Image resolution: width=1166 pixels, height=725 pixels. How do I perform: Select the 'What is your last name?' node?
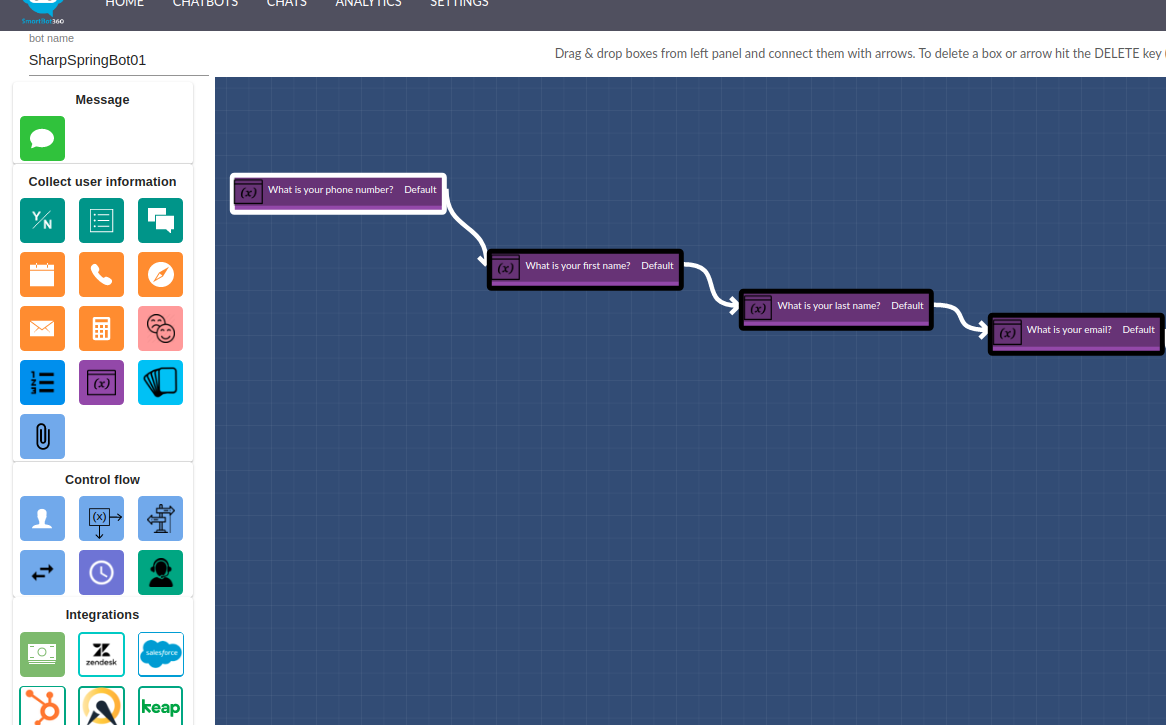[836, 310]
